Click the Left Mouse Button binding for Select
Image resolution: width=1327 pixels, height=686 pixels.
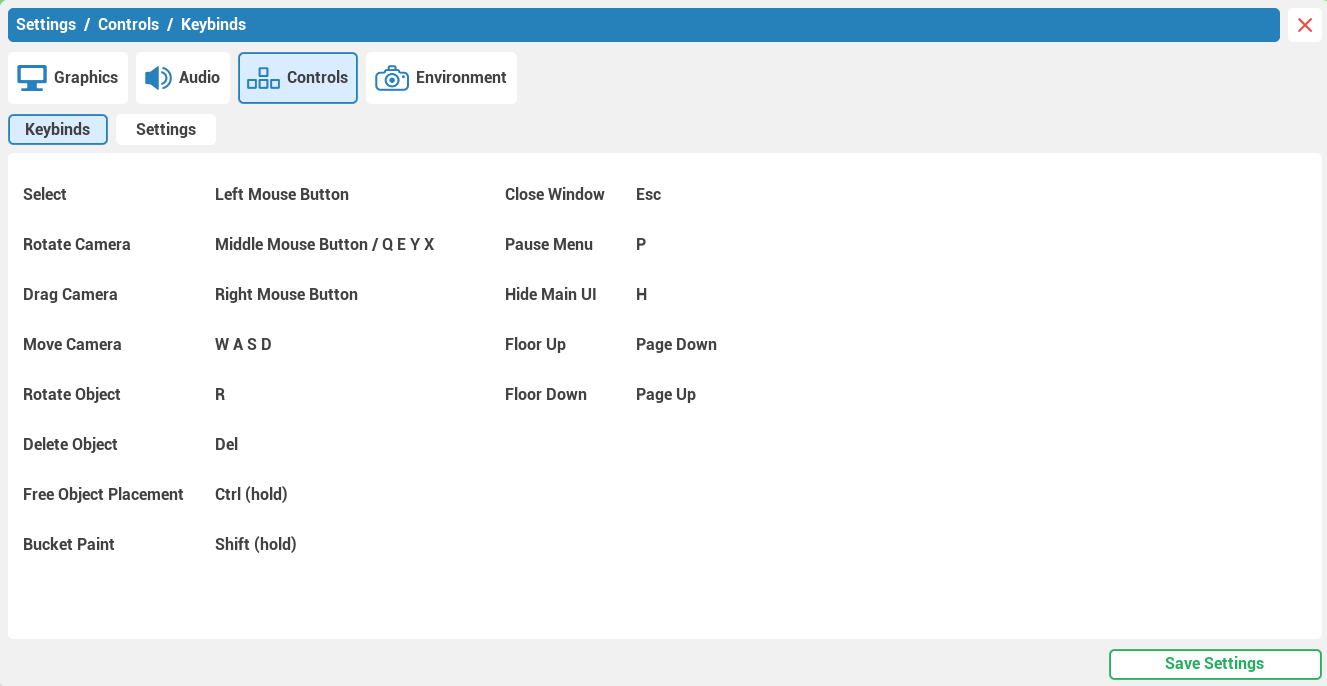coord(282,194)
